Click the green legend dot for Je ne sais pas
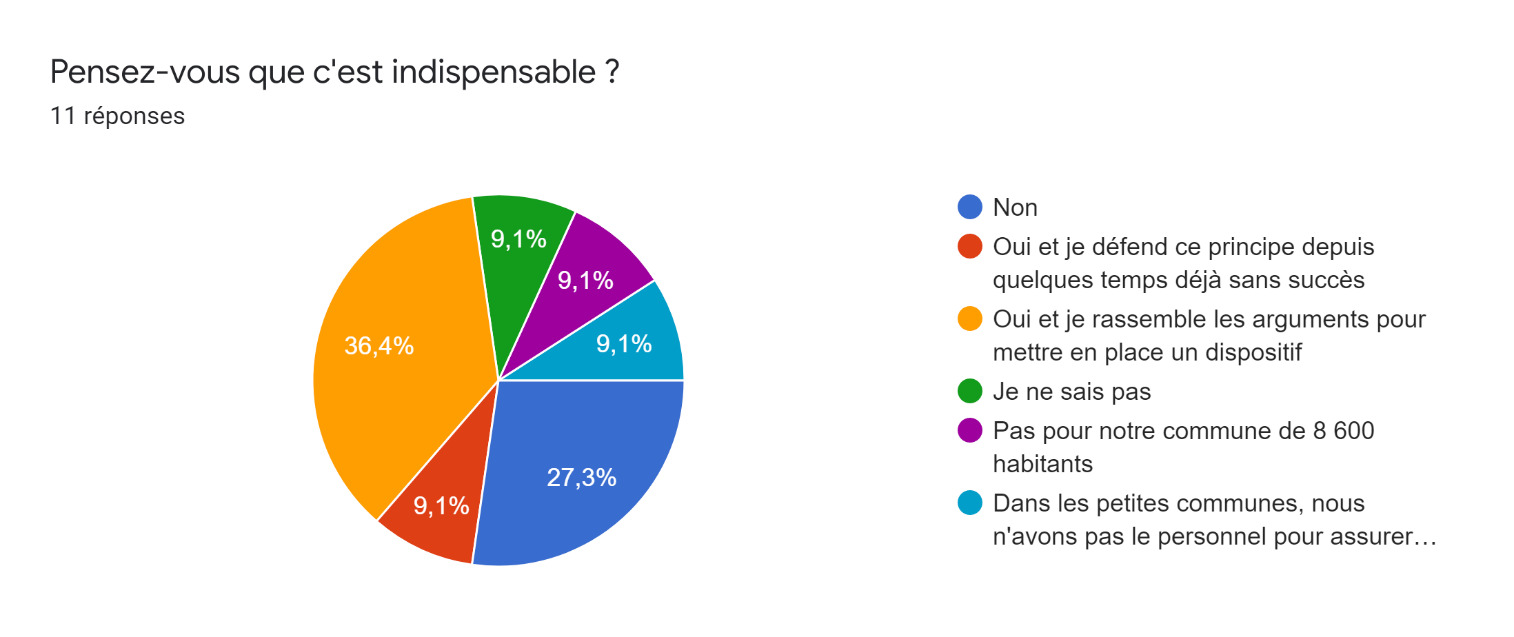Image resolution: width=1514 pixels, height=637 pixels. click(x=969, y=392)
